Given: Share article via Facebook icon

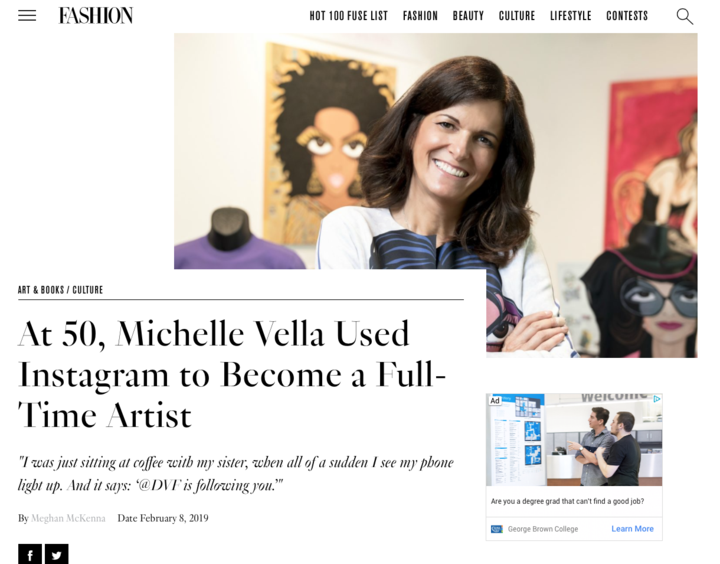Looking at the screenshot, I should tap(30, 554).
